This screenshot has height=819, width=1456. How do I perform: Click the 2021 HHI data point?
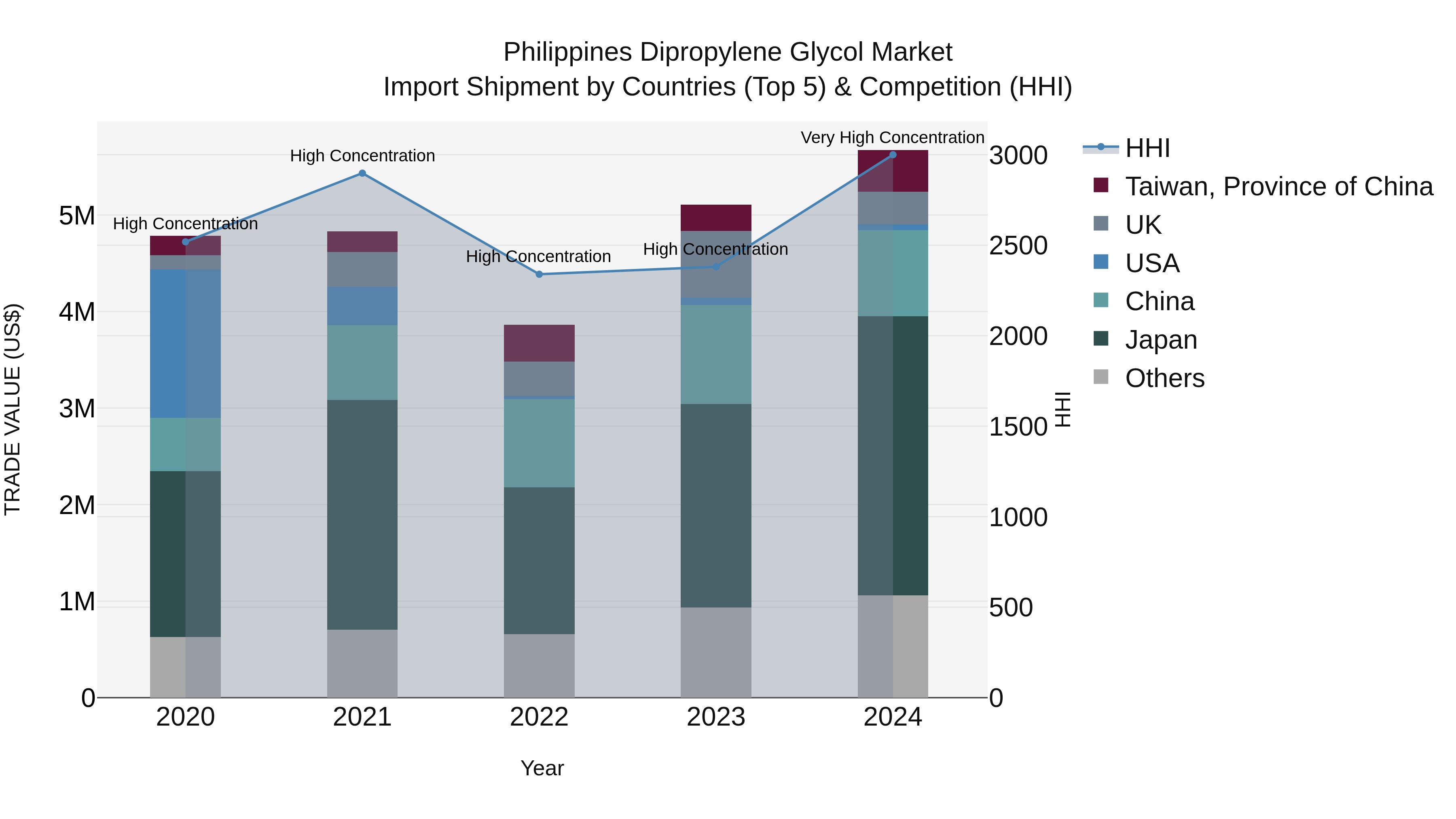click(362, 174)
